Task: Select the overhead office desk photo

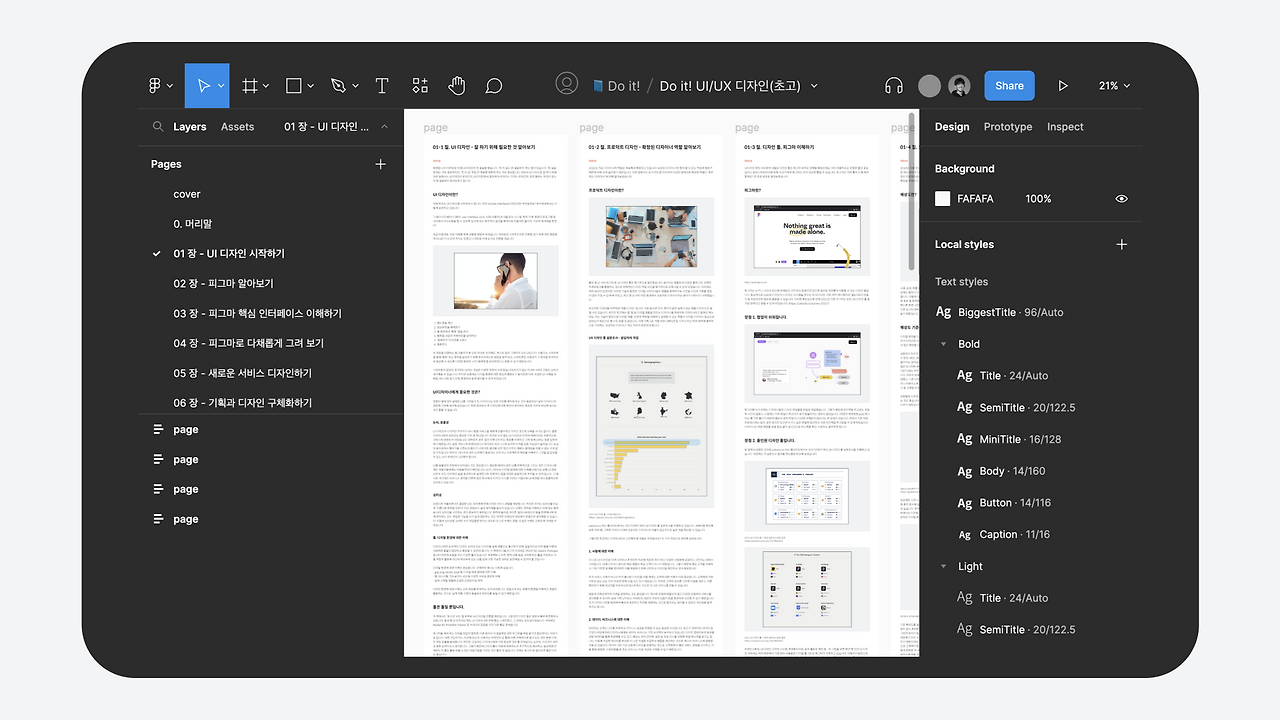Action: click(651, 236)
